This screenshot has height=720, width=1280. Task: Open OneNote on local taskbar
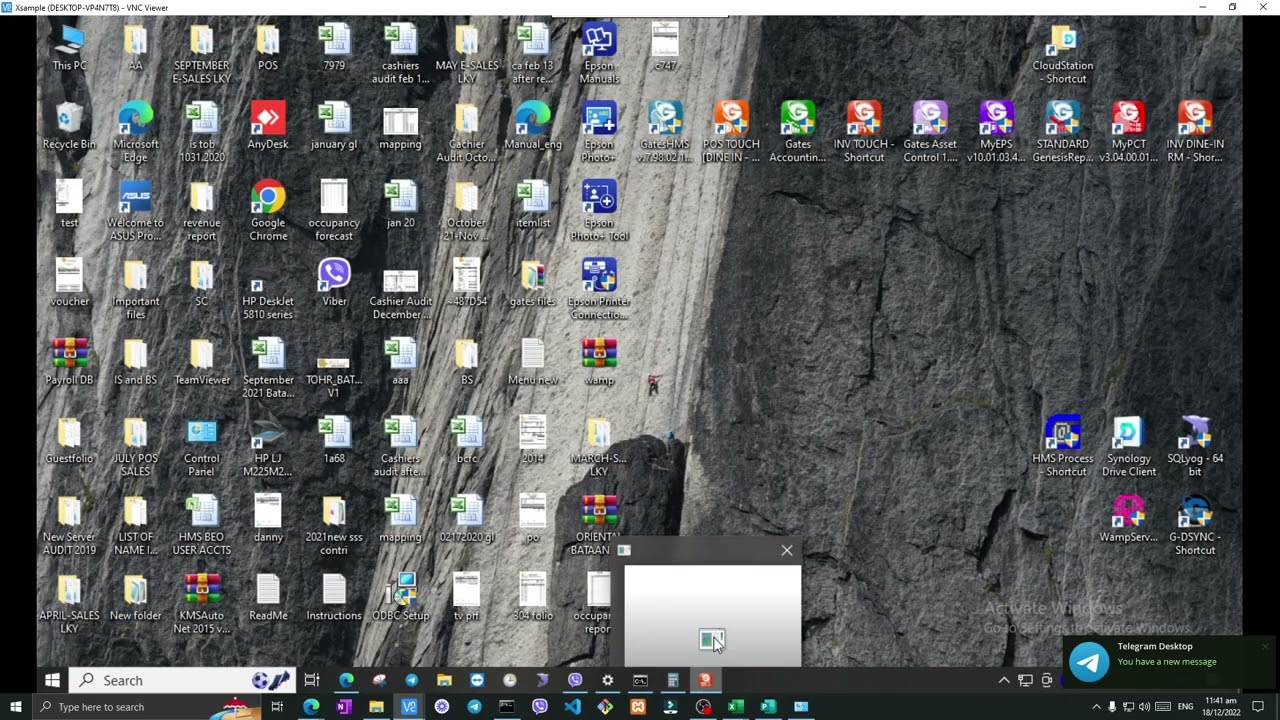343,707
